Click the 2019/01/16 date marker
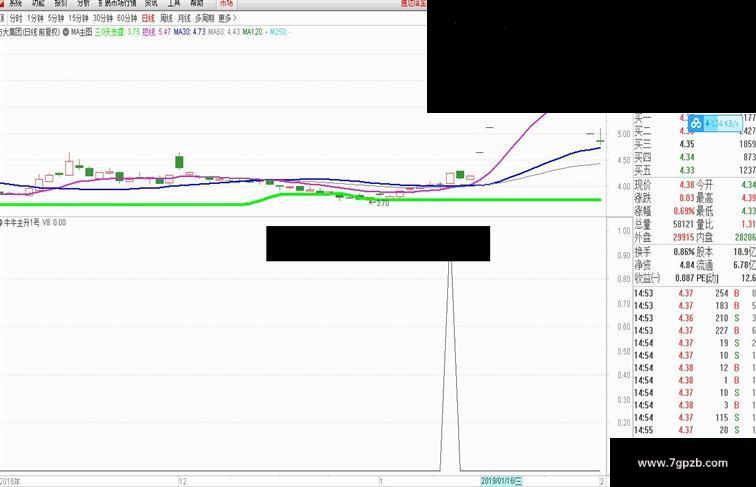 [501, 481]
